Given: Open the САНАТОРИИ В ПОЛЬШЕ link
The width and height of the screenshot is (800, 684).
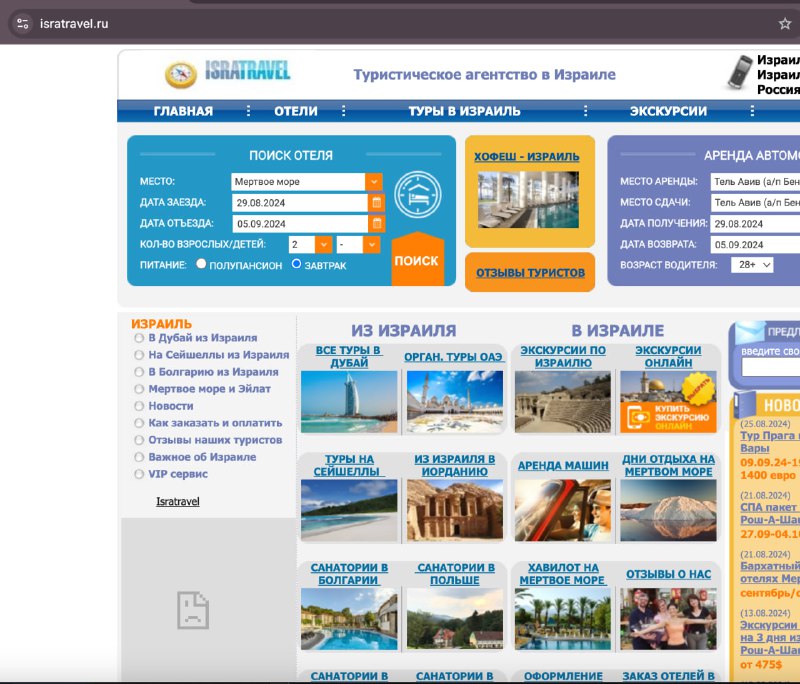Looking at the screenshot, I should click(x=456, y=574).
